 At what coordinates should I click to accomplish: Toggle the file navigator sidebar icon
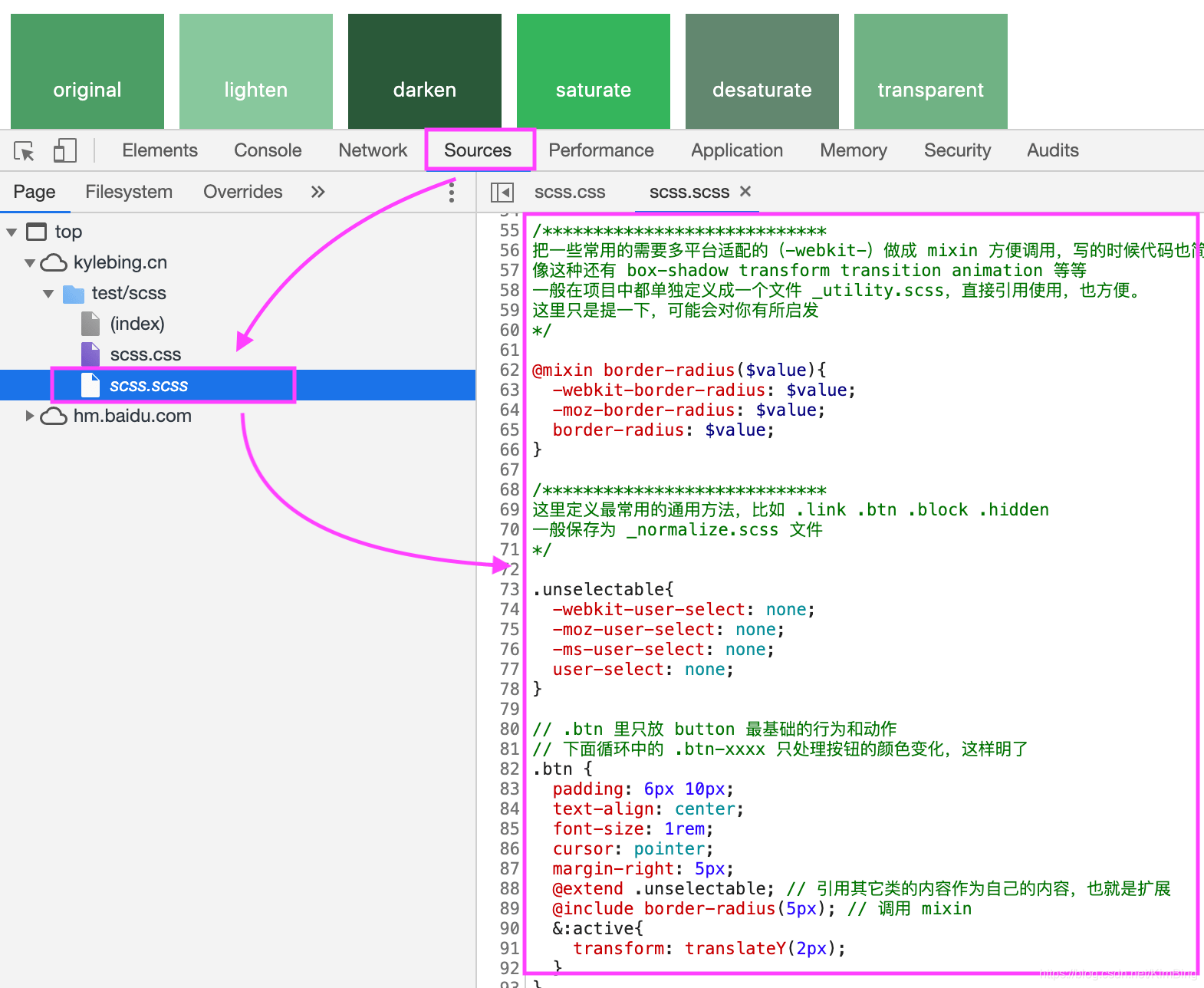point(502,192)
